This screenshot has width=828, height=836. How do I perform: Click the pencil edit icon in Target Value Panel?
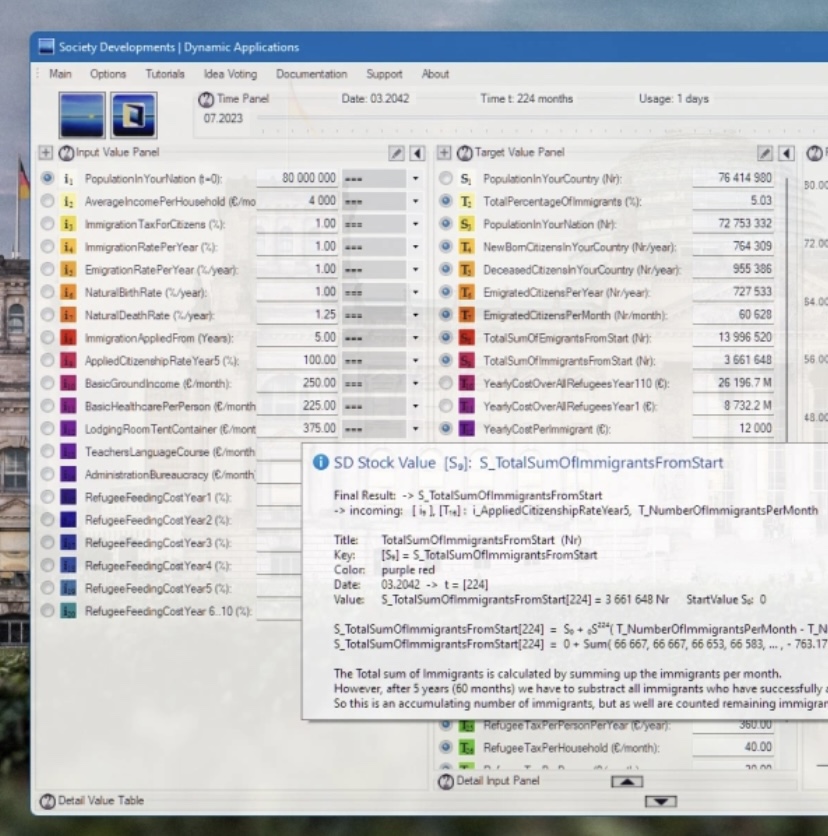(765, 153)
